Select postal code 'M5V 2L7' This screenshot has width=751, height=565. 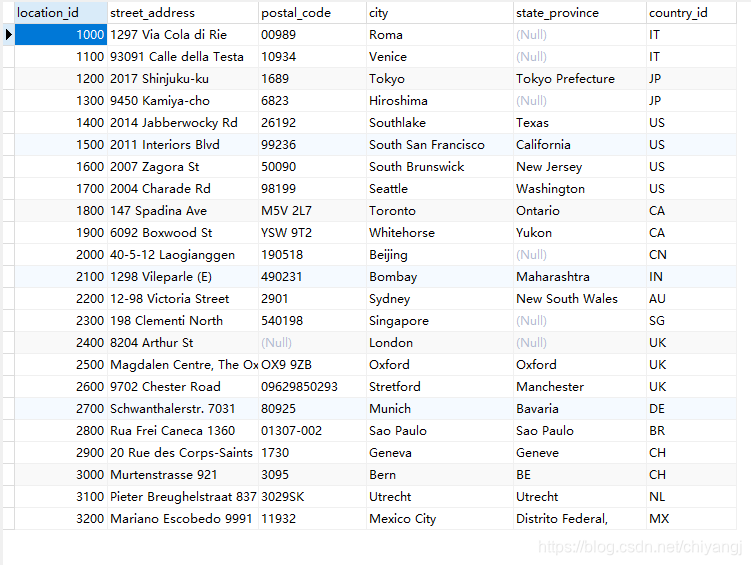pyautogui.click(x=312, y=211)
